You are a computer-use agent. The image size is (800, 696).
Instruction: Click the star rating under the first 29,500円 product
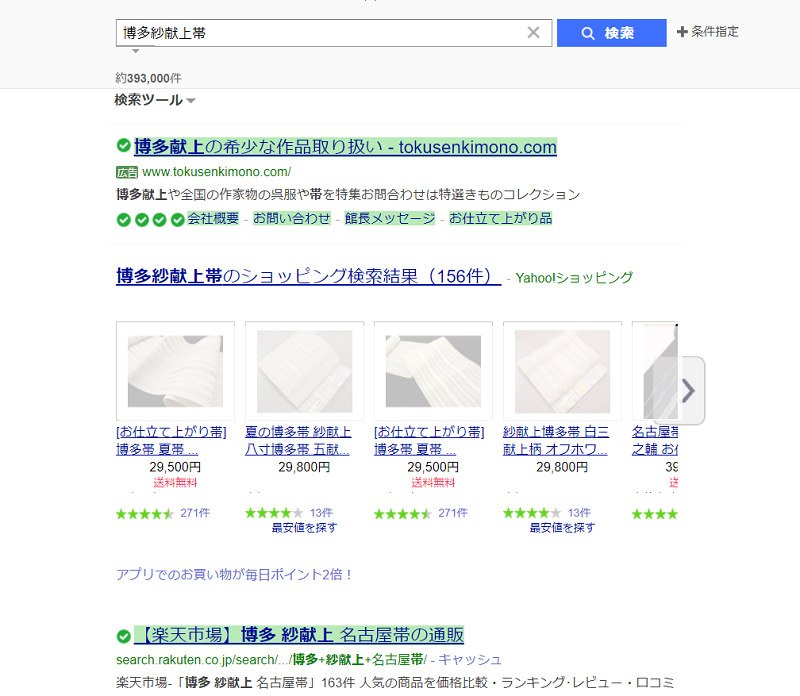point(145,513)
